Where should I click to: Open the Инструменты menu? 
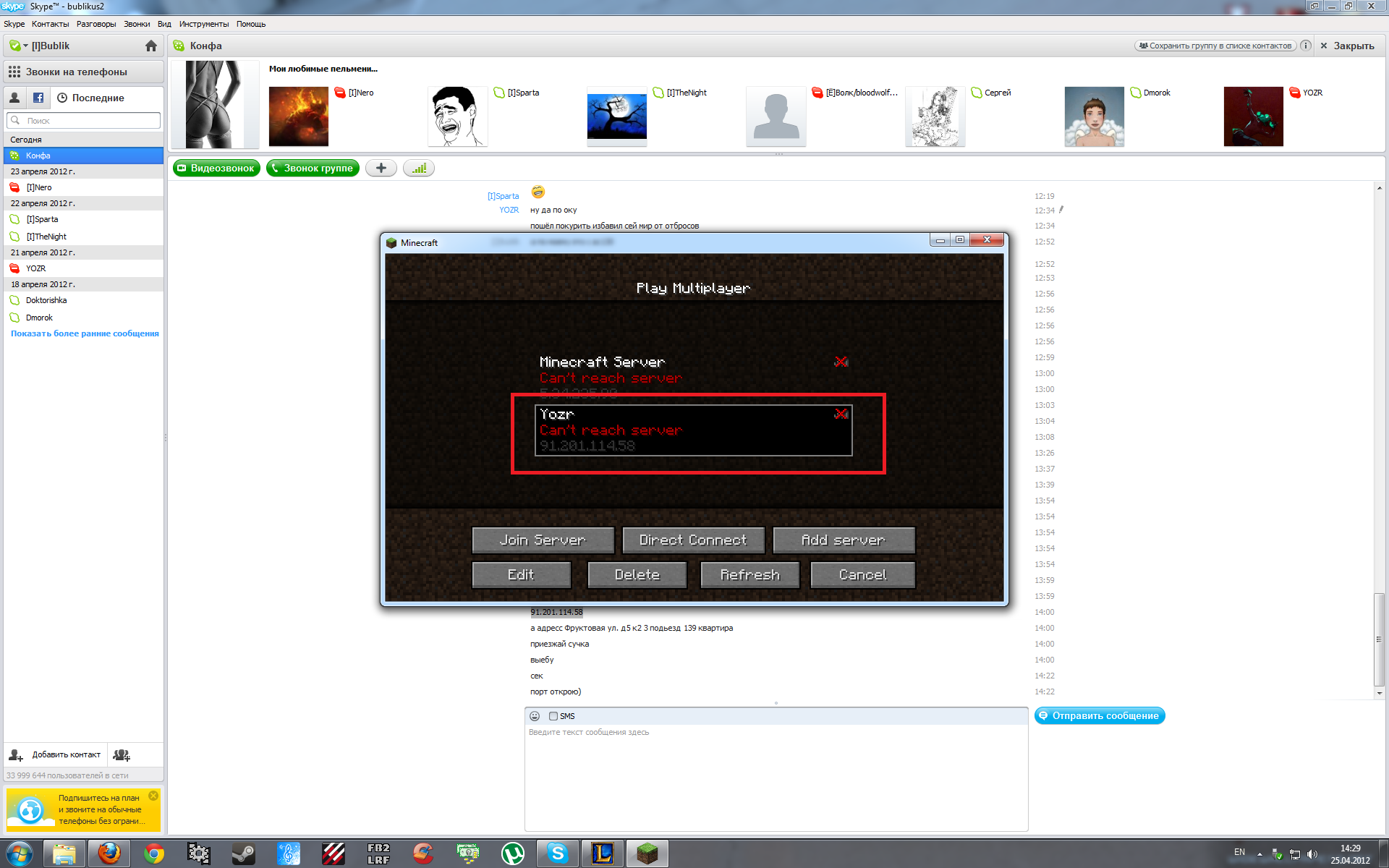point(203,24)
